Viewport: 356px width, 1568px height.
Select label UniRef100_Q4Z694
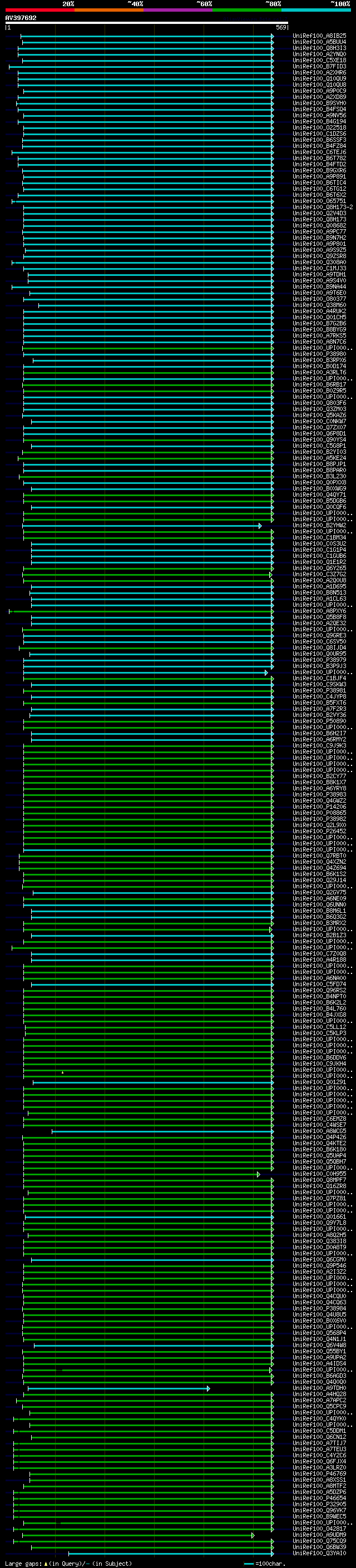click(x=319, y=868)
